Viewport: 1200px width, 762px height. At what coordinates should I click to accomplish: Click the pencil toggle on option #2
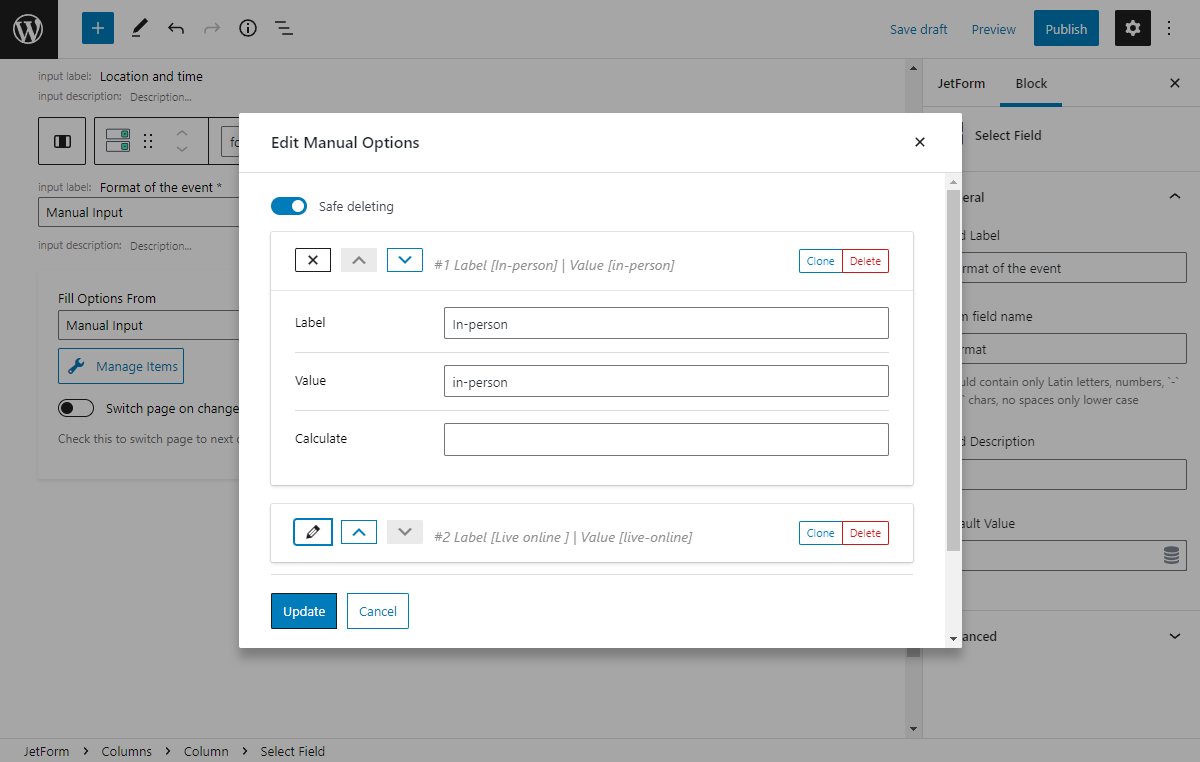(313, 531)
